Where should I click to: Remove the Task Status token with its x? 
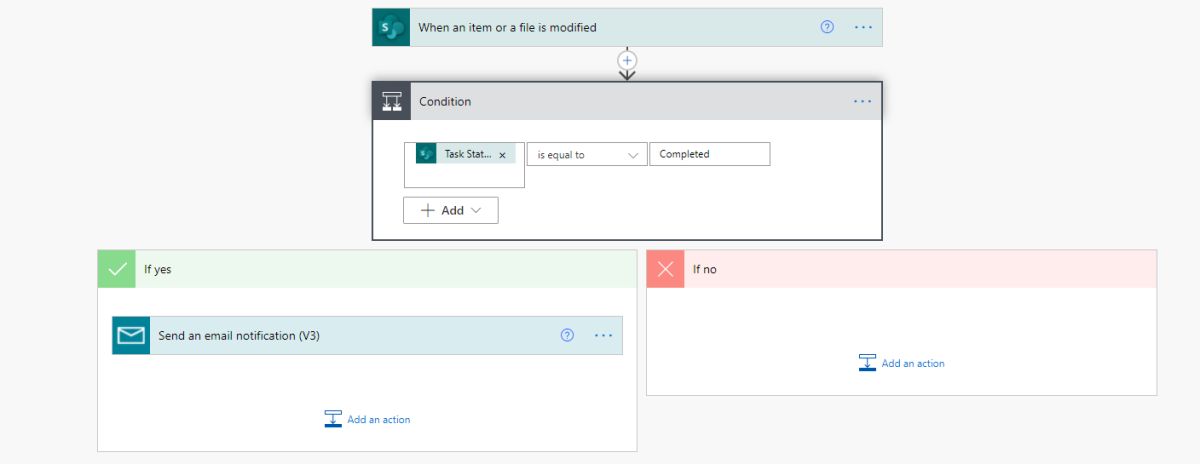[502, 155]
